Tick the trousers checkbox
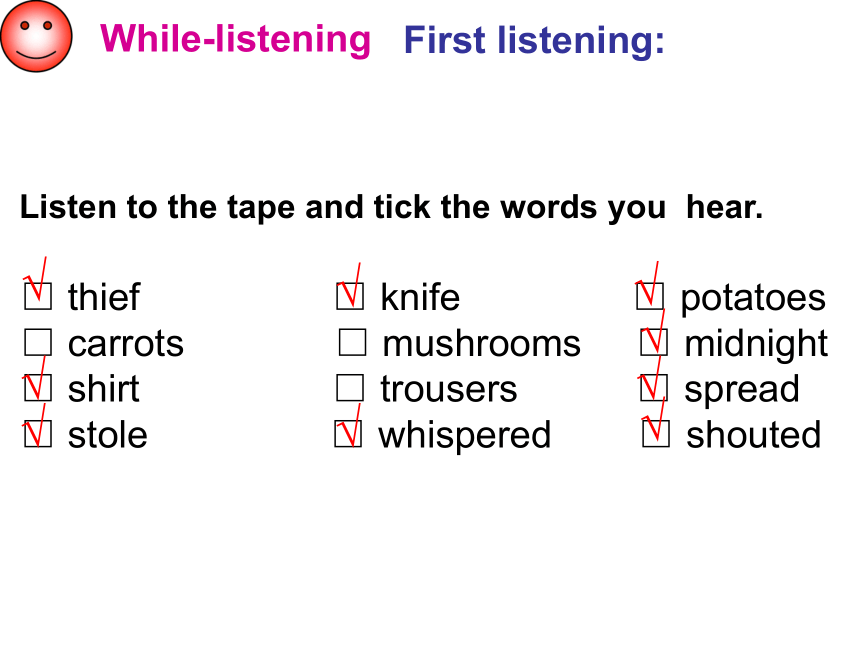Screen dimensions: 860x645 click(350, 388)
